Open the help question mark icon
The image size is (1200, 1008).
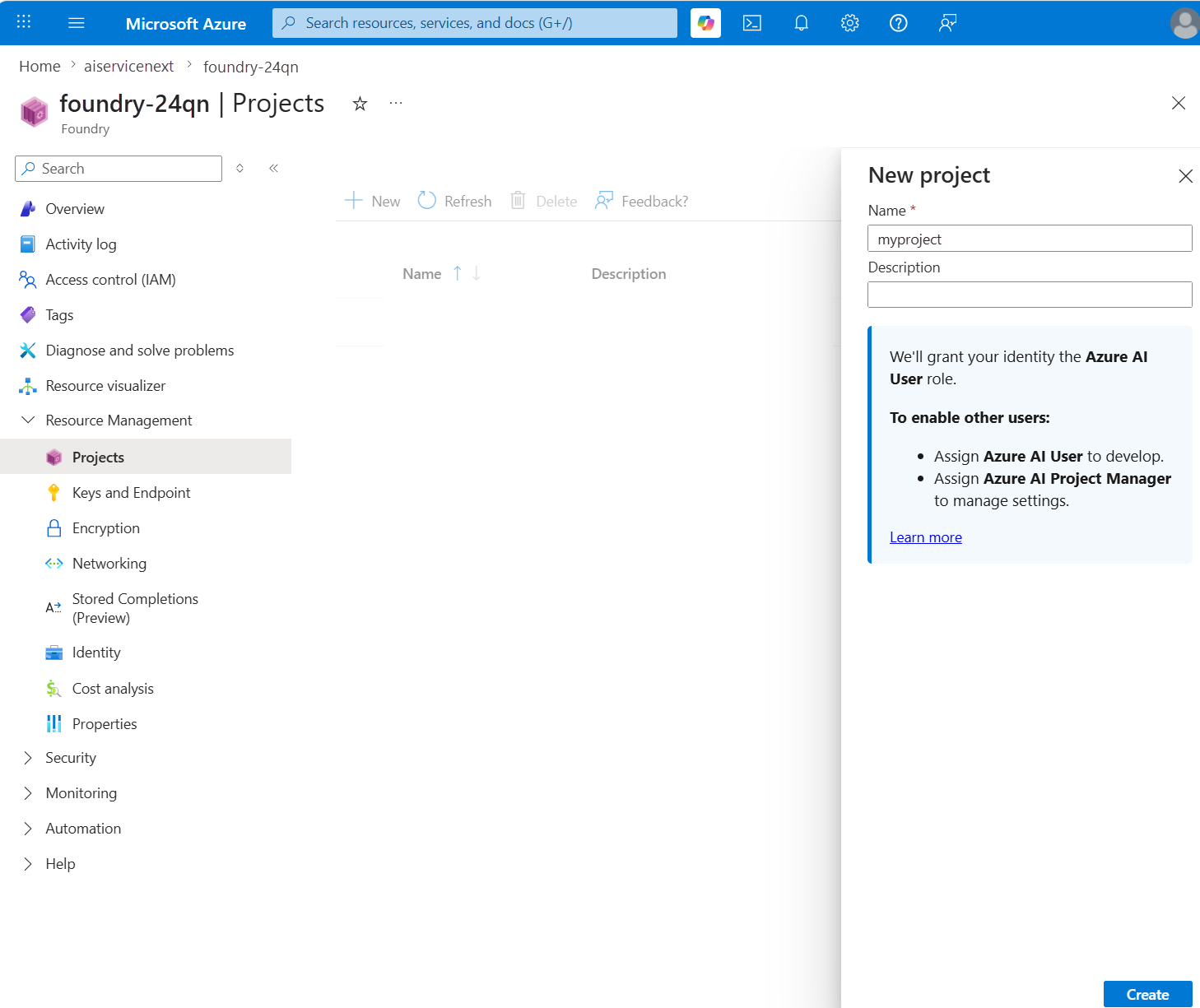point(899,23)
